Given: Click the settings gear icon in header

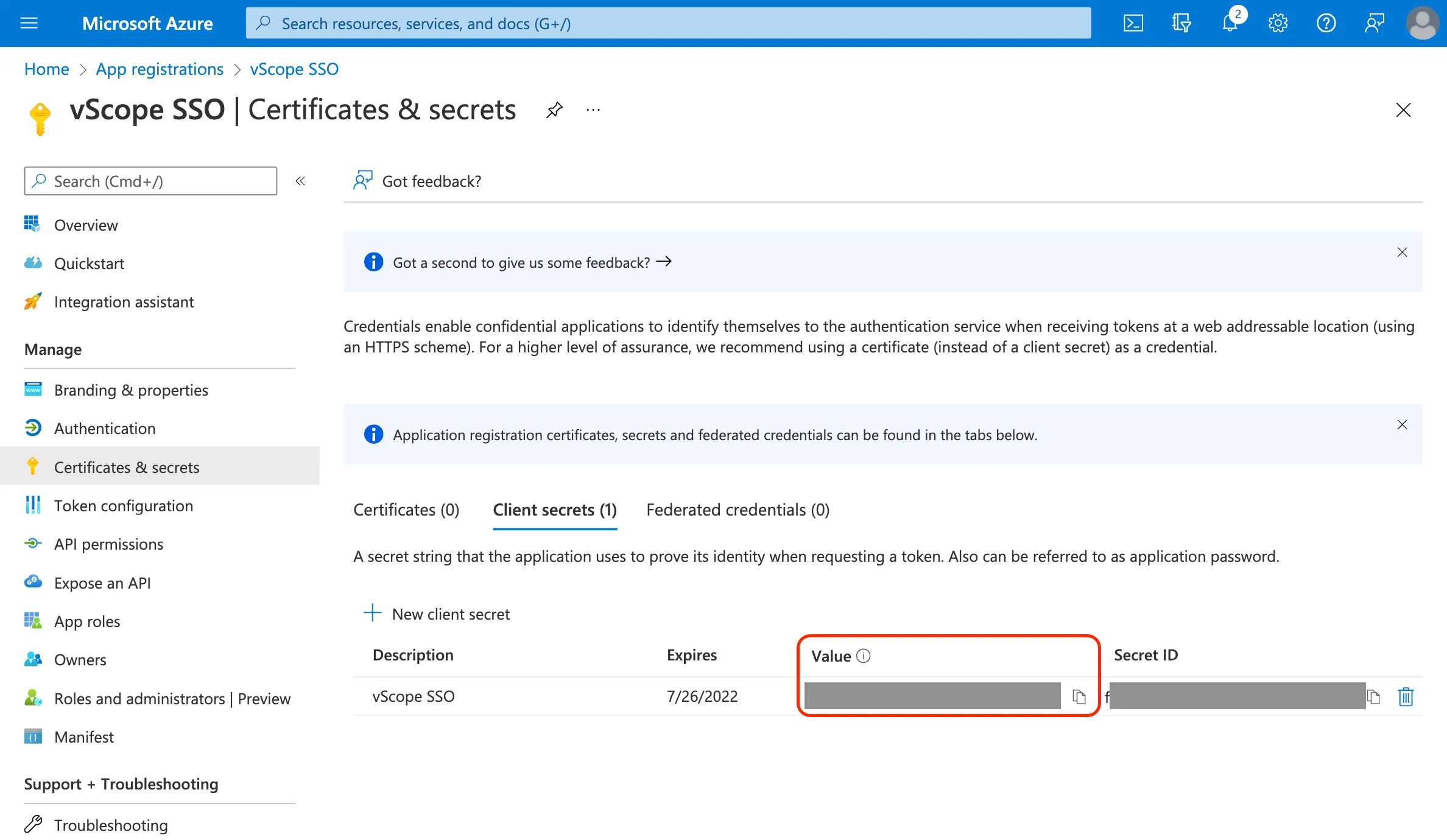Looking at the screenshot, I should point(1278,22).
